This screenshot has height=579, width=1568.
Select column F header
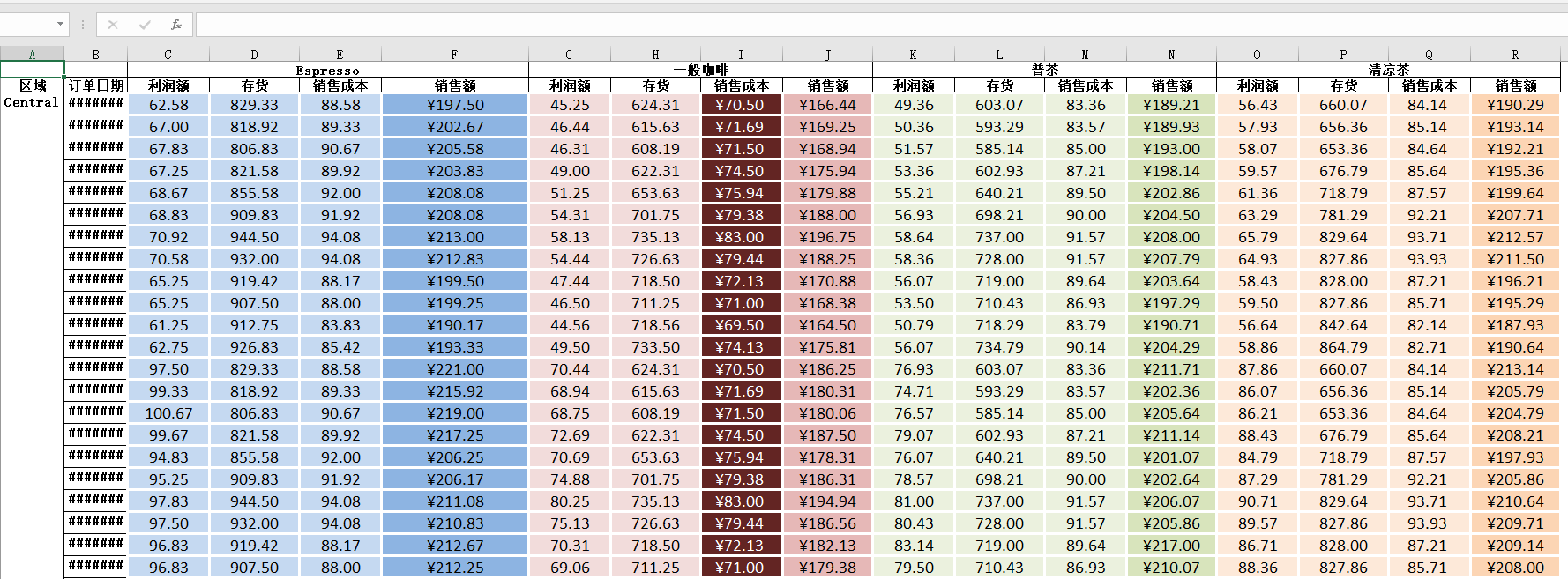coord(454,55)
